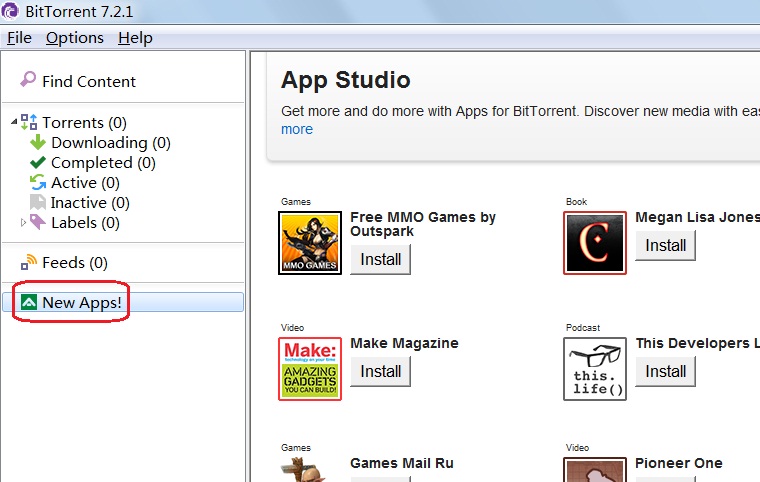Image resolution: width=760 pixels, height=482 pixels.
Task: Click the Free MMO Games app icon
Action: 309,242
